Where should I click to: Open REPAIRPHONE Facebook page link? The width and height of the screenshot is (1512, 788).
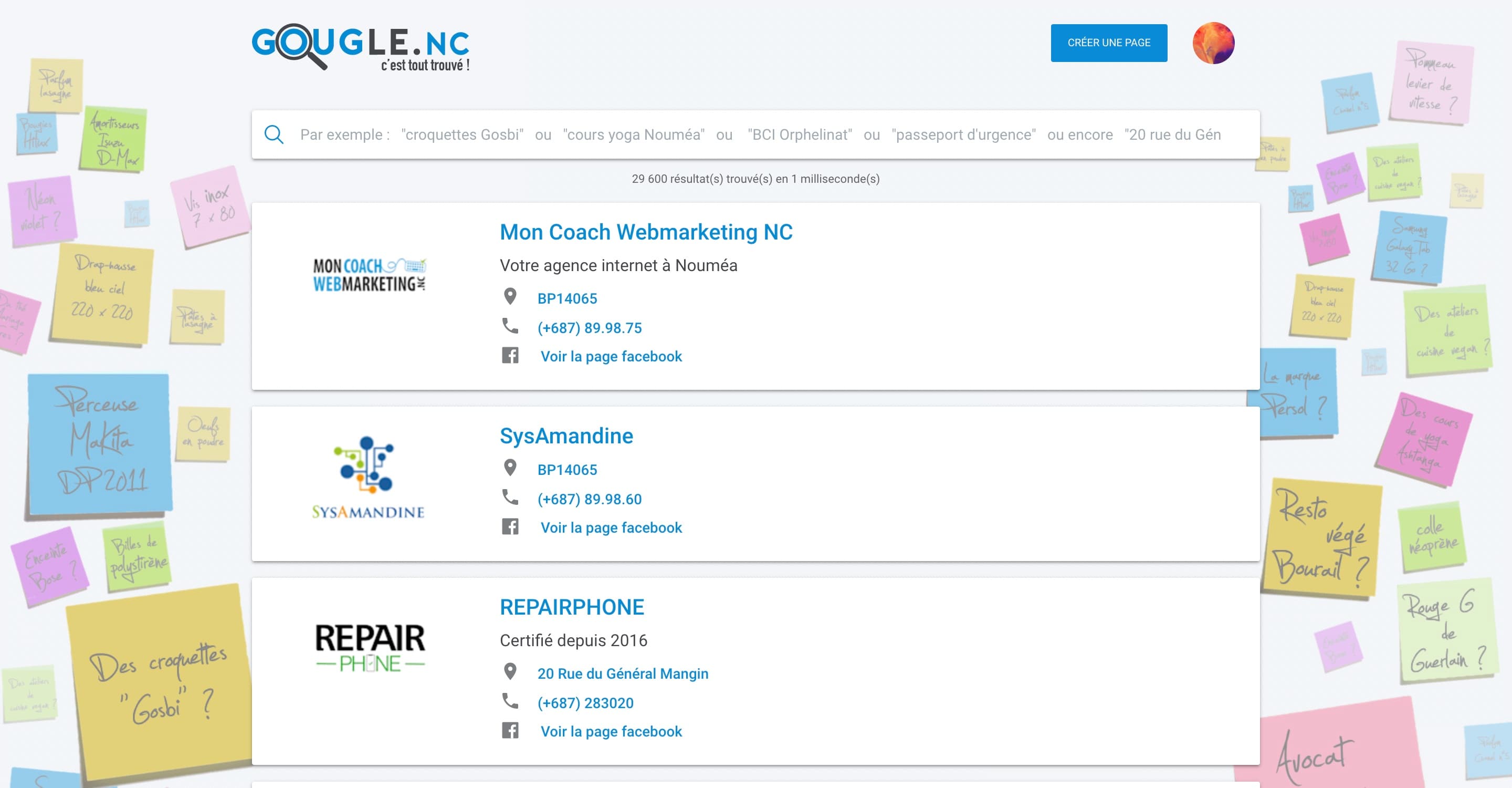coord(611,732)
